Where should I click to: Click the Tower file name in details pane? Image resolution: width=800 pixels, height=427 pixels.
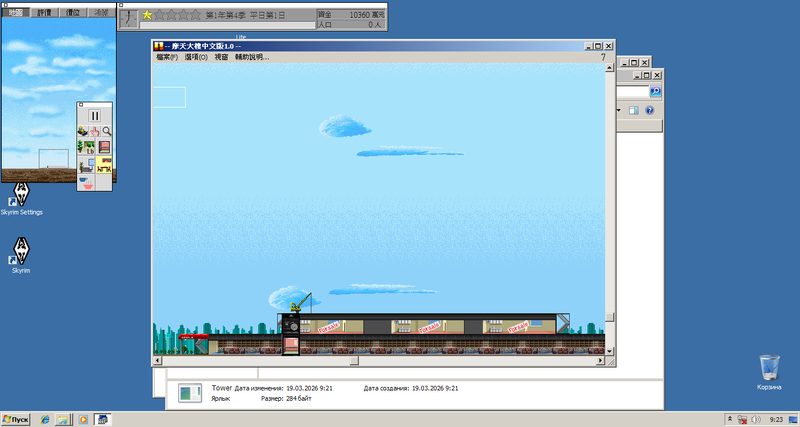pyautogui.click(x=221, y=388)
